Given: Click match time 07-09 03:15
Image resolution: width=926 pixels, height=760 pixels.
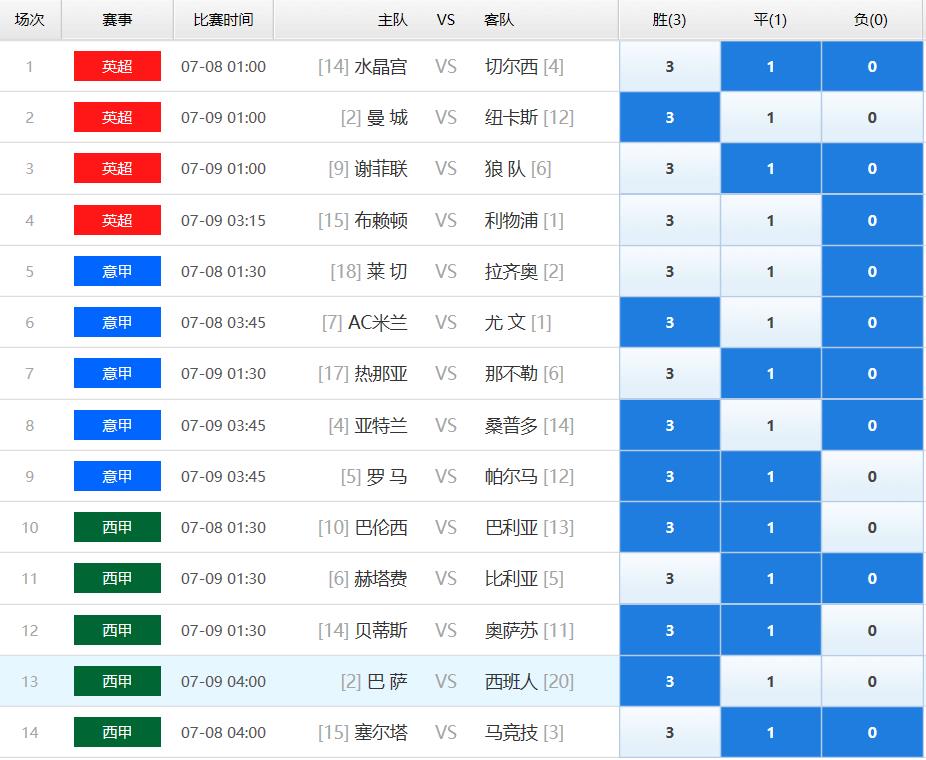Looking at the screenshot, I should [x=223, y=220].
